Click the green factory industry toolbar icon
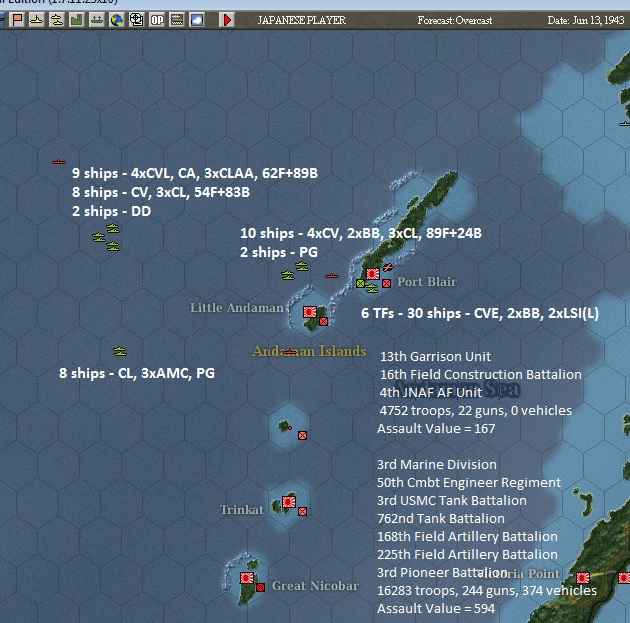The height and width of the screenshot is (623, 630). [x=76, y=20]
